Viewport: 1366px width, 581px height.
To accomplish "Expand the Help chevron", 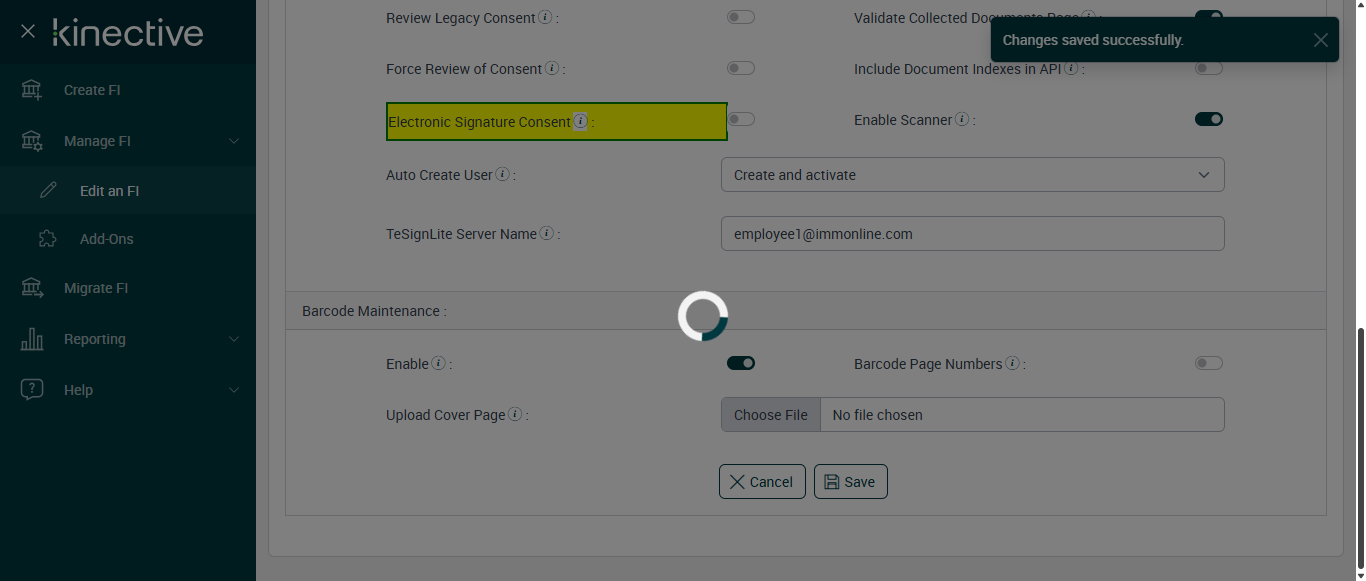I will pyautogui.click(x=234, y=390).
